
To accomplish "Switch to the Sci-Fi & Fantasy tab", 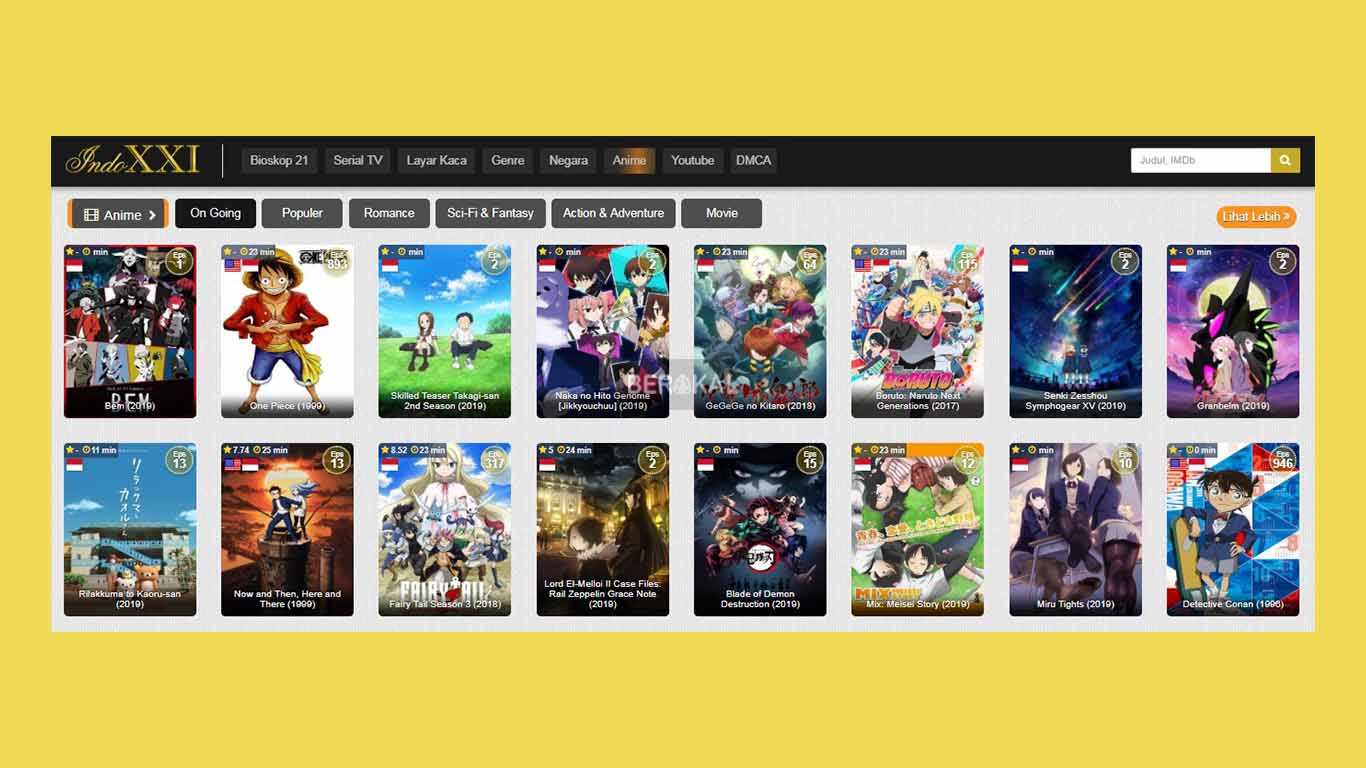I will pyautogui.click(x=490, y=213).
